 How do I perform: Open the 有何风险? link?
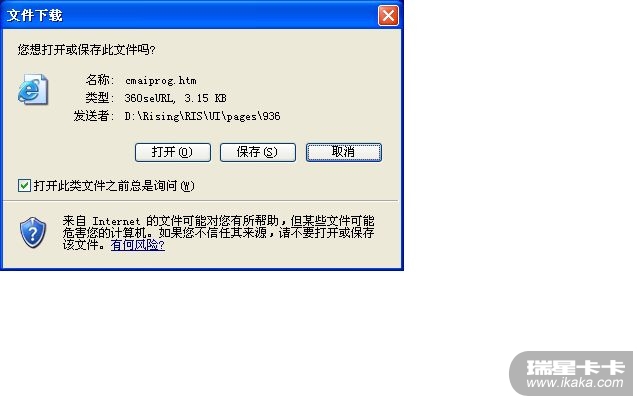point(138,245)
